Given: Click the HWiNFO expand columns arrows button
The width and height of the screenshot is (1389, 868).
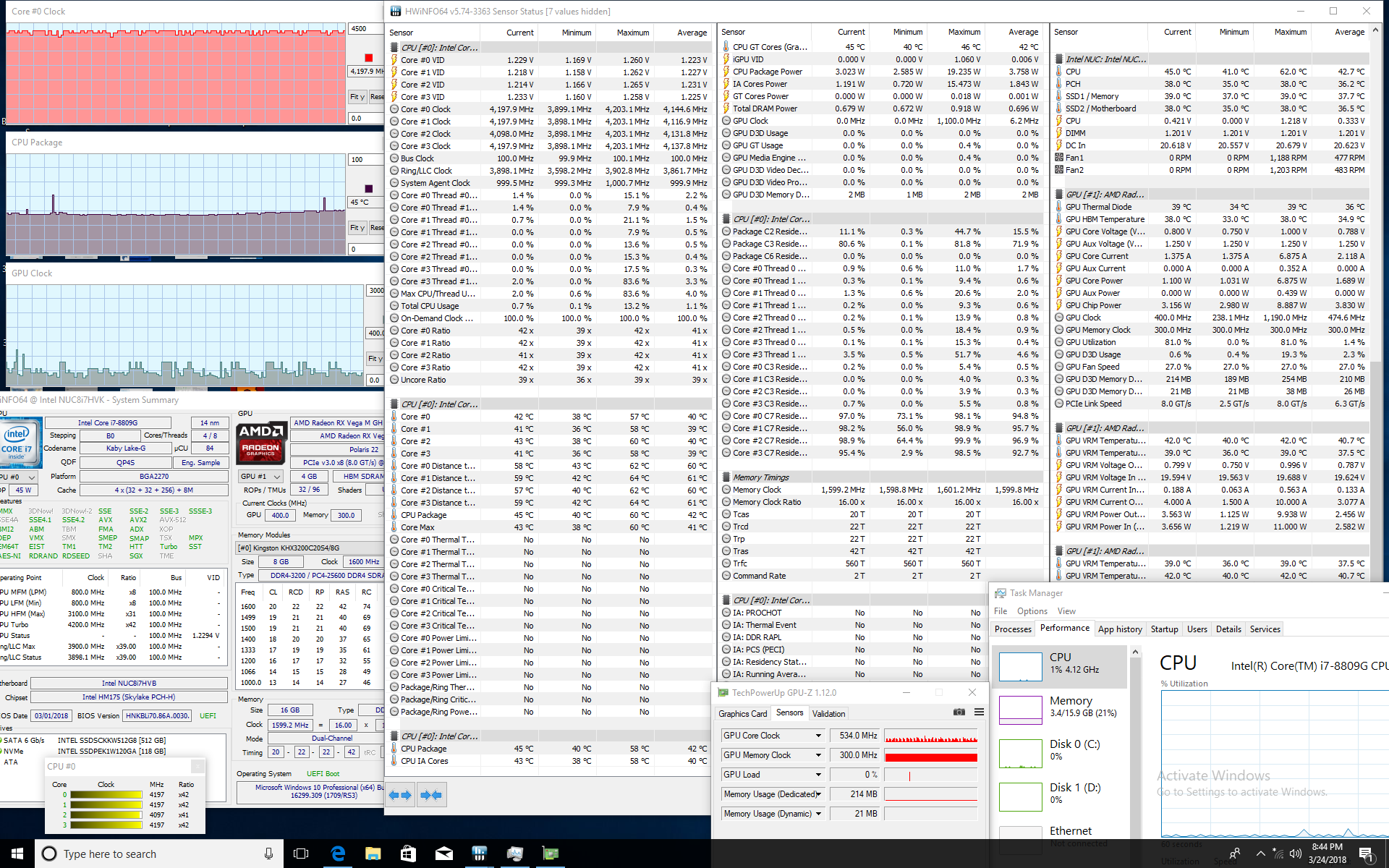Looking at the screenshot, I should [400, 795].
